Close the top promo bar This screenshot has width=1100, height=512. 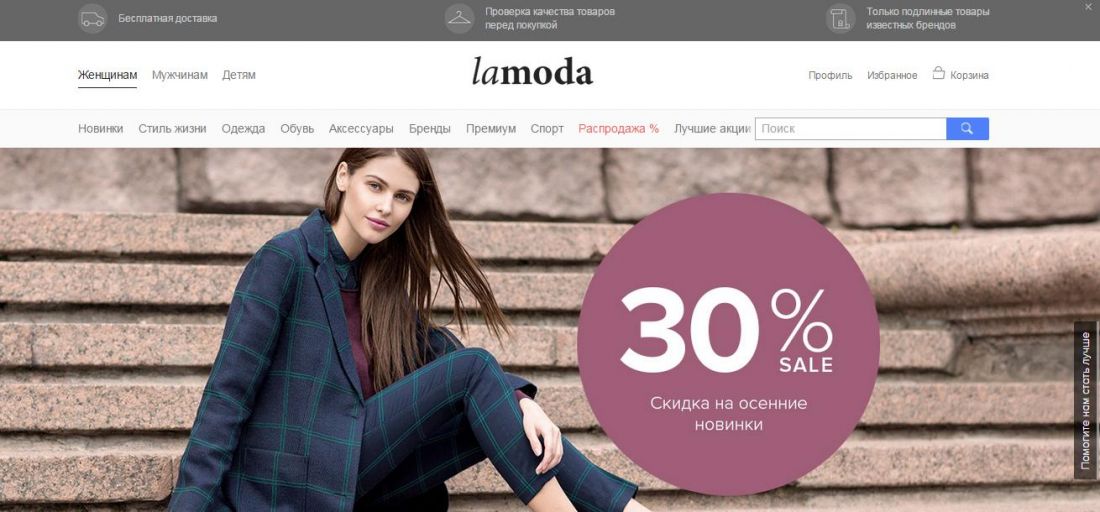1088,6
